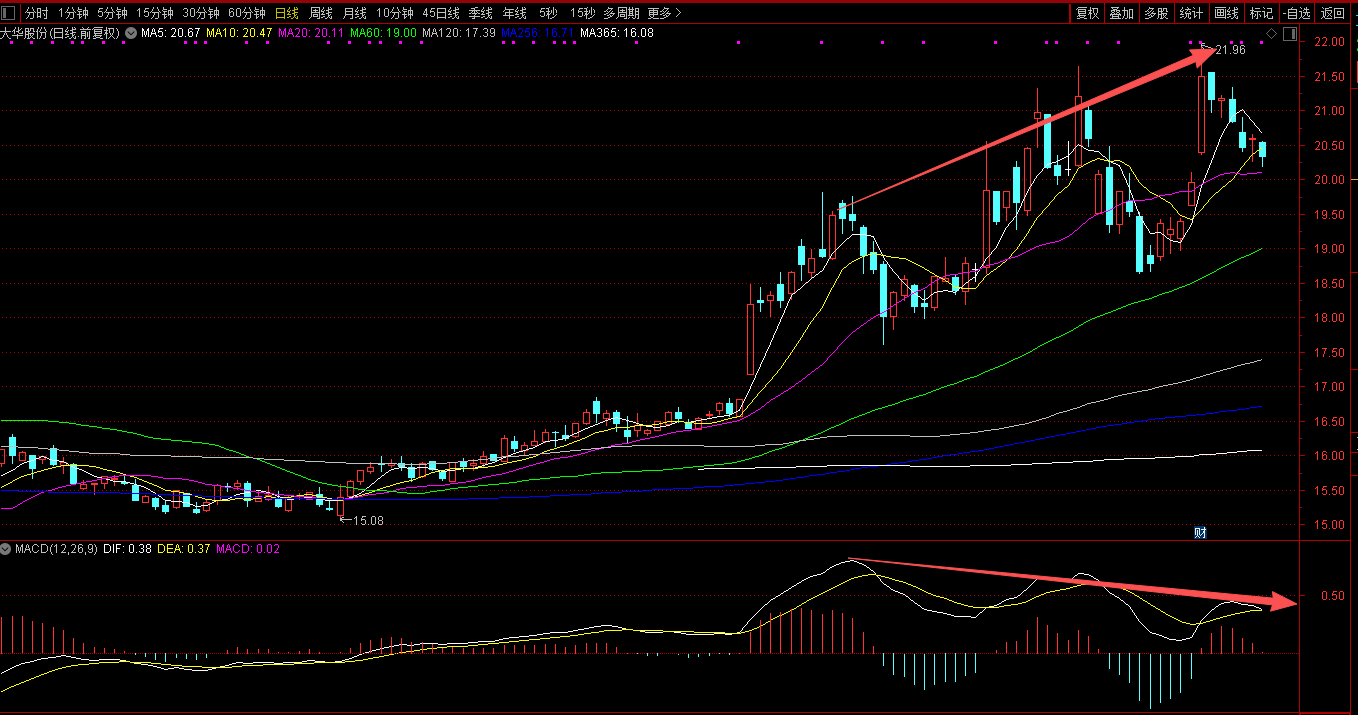This screenshot has width=1358, height=715.
Task: Select the 60分钟 period tab
Action: coord(247,13)
